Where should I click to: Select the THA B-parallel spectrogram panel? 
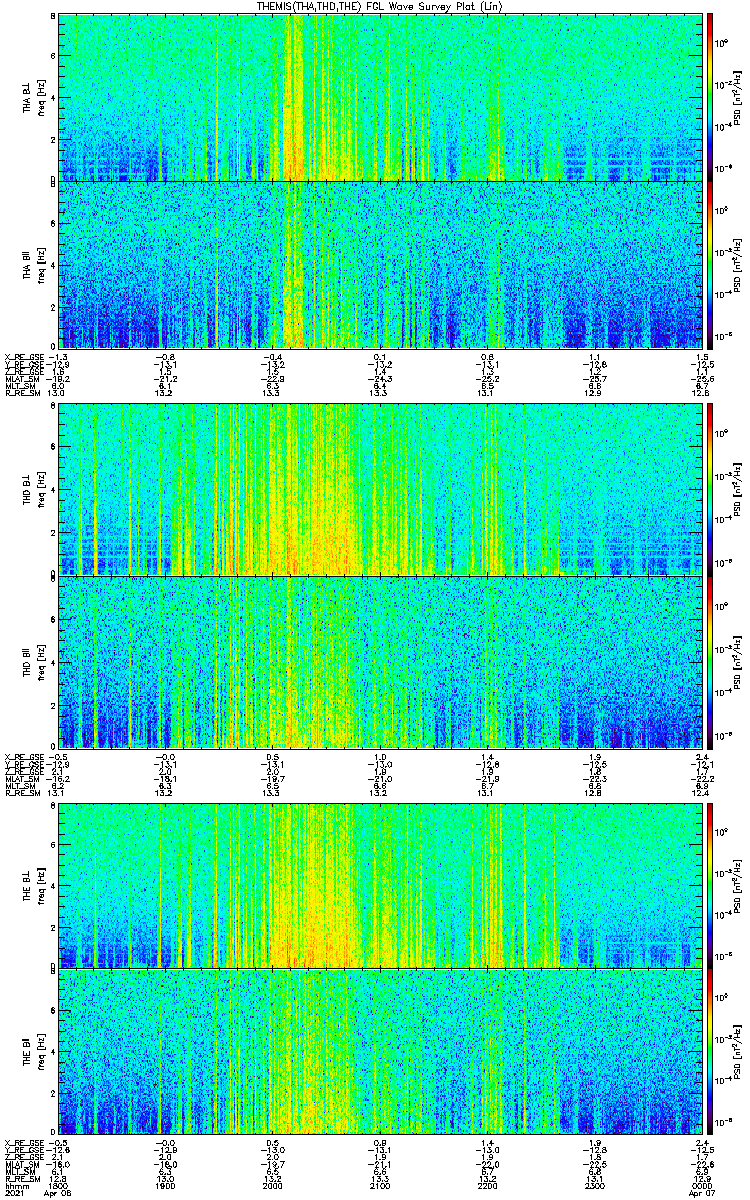[380, 265]
